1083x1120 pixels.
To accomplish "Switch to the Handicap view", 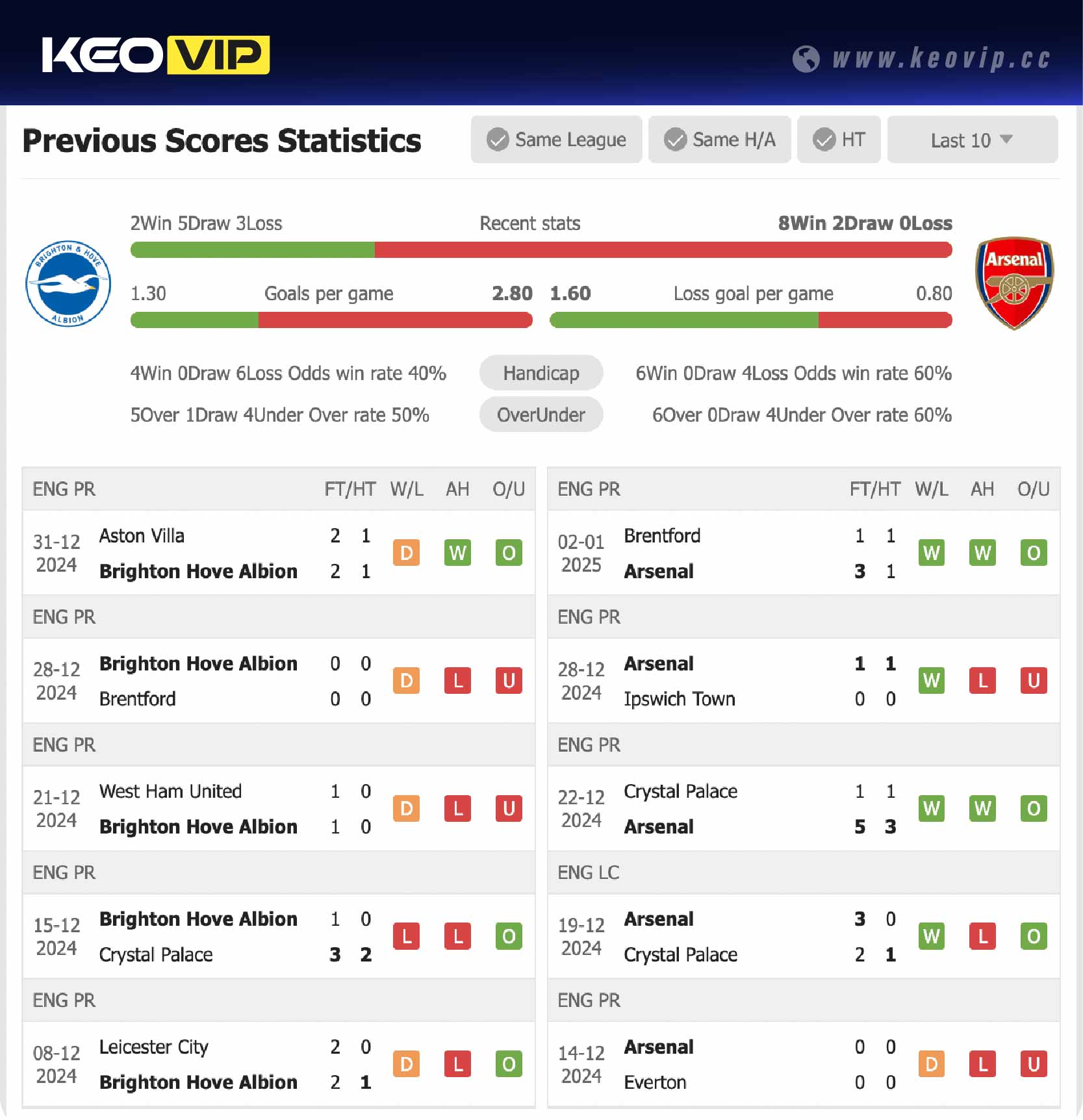I will (x=541, y=373).
